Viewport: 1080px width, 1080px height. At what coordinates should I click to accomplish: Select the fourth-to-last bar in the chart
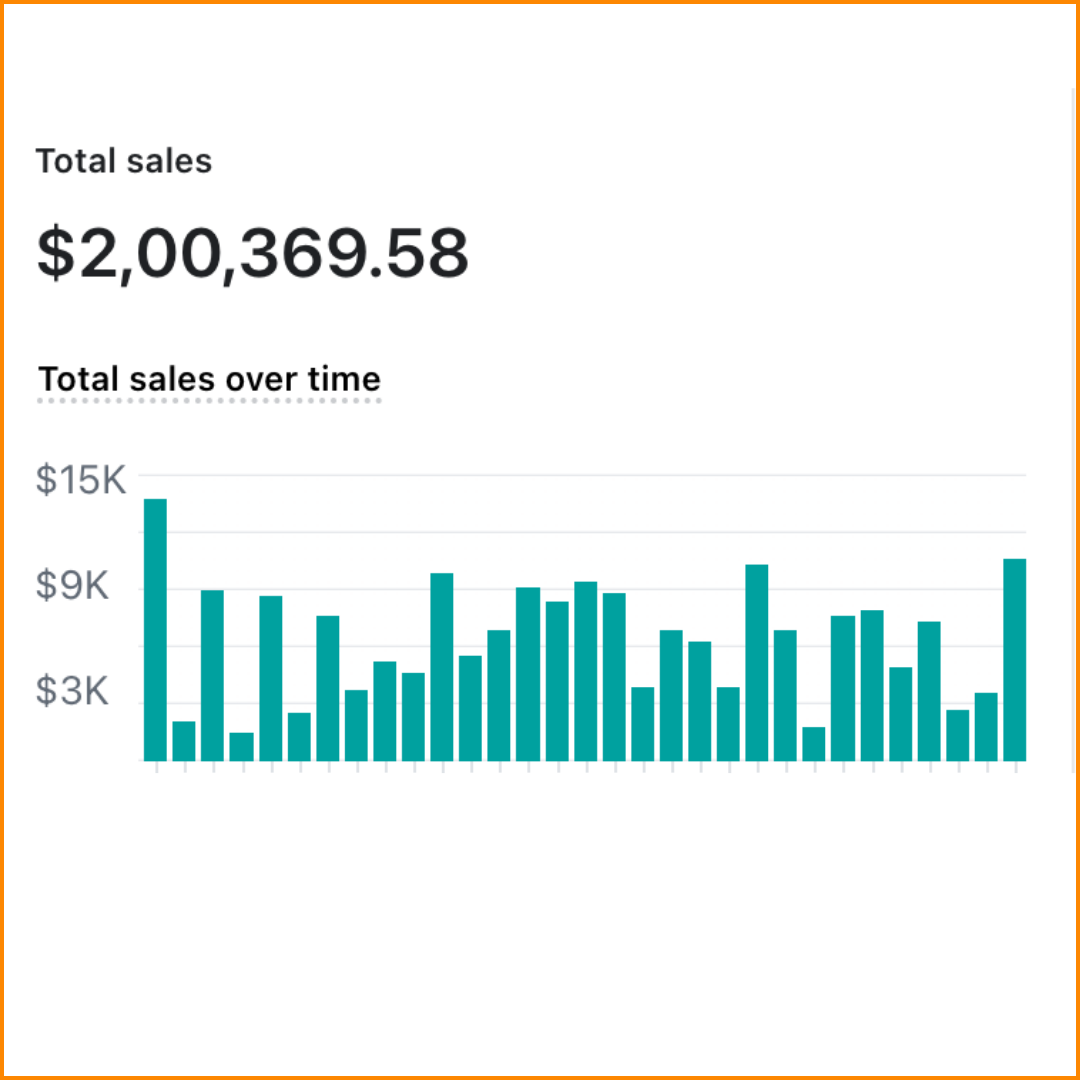(929, 691)
